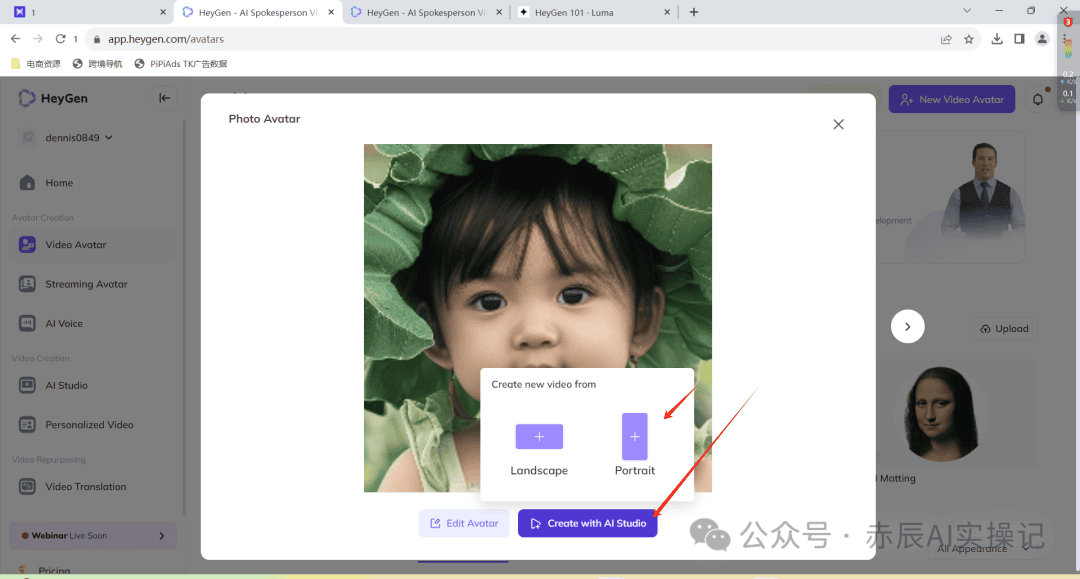Viewport: 1080px width, 579px height.
Task: Open the AI Voice section
Action: (65, 323)
